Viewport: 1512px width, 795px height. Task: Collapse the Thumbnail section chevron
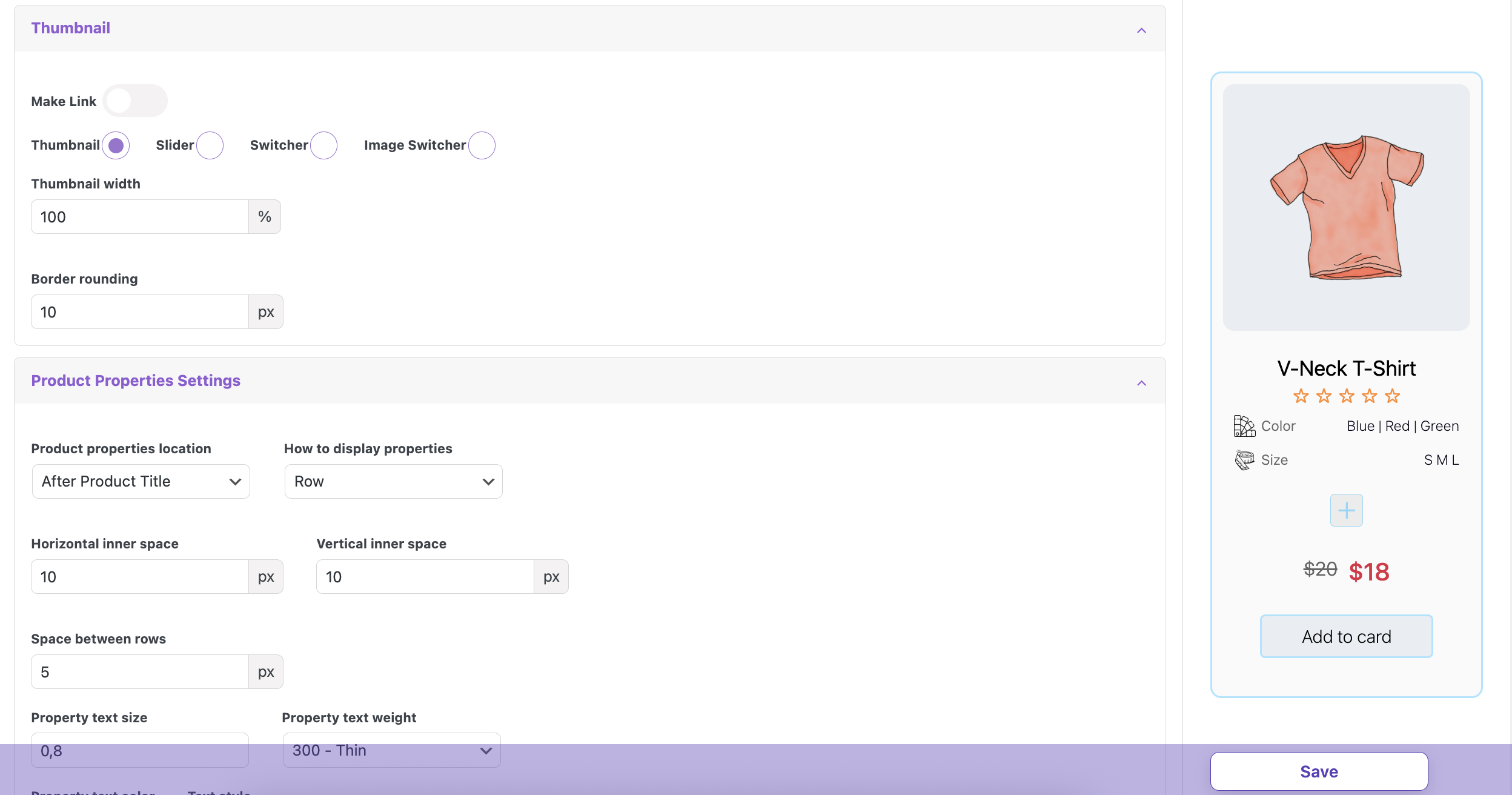(1141, 30)
